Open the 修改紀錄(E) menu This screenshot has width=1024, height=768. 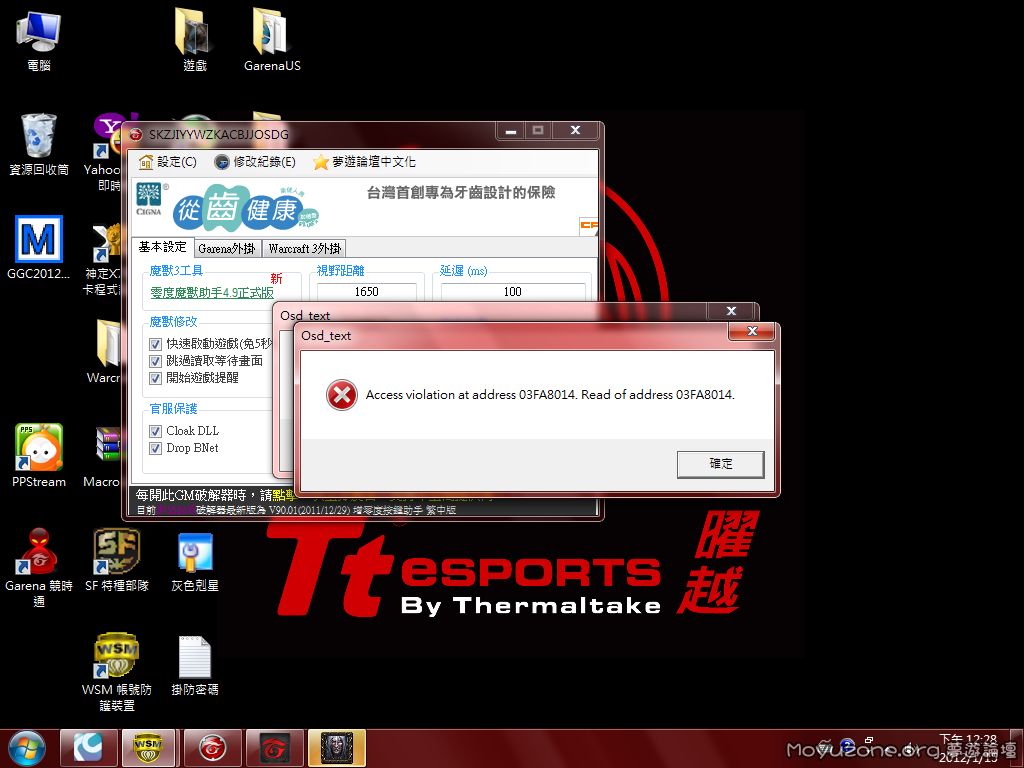coord(255,162)
